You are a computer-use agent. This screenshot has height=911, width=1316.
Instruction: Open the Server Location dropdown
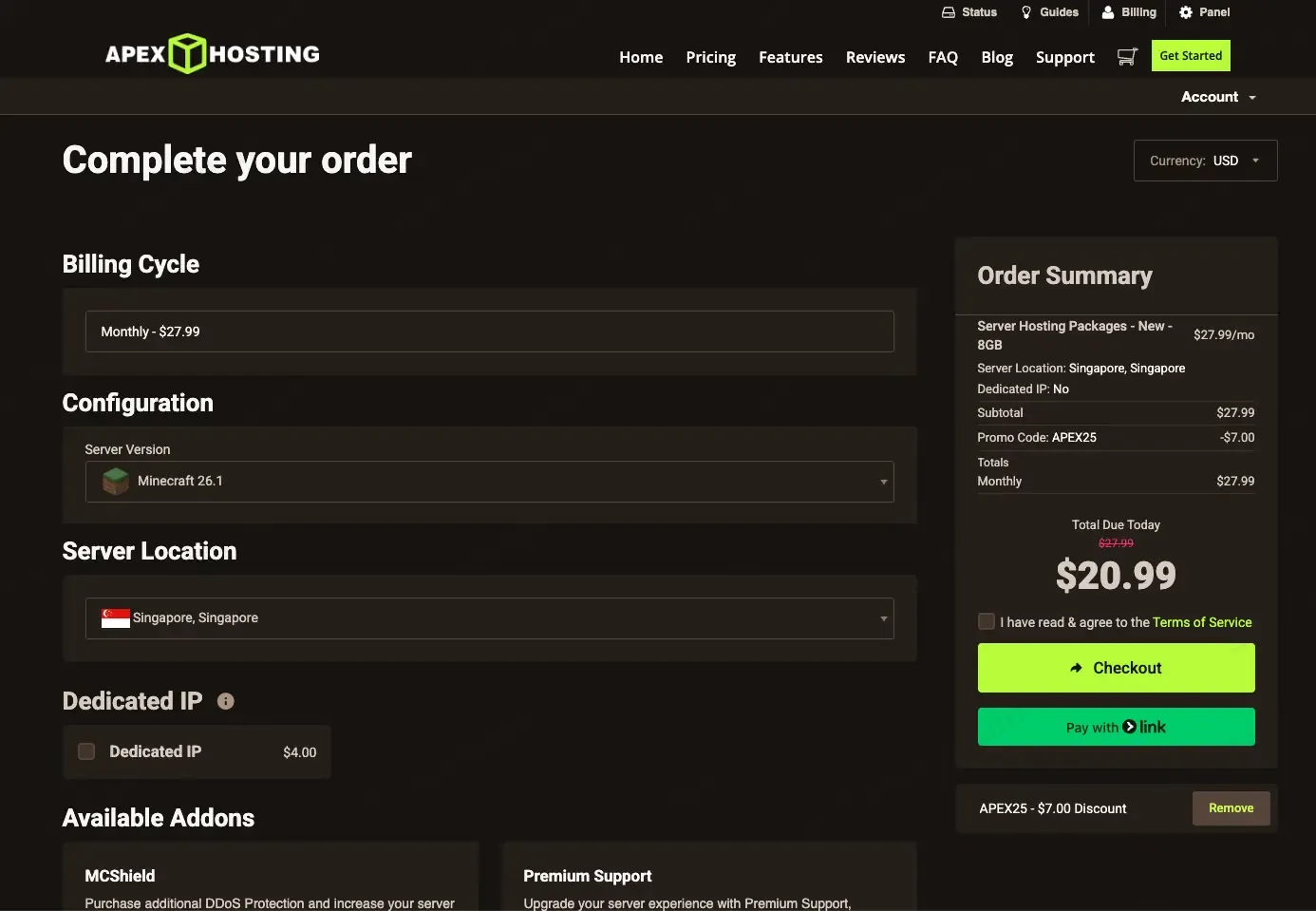coord(490,618)
